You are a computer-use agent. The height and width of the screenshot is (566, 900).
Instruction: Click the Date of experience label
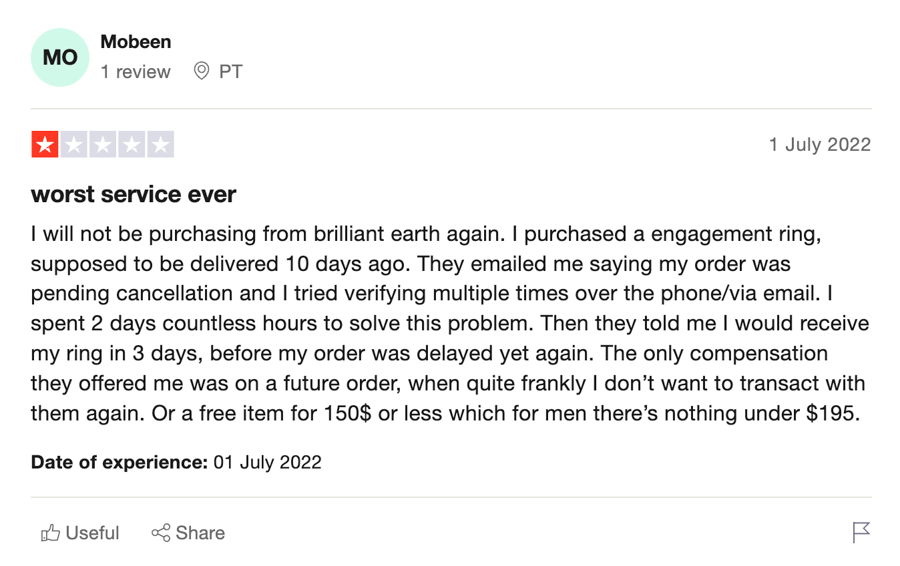(x=119, y=462)
